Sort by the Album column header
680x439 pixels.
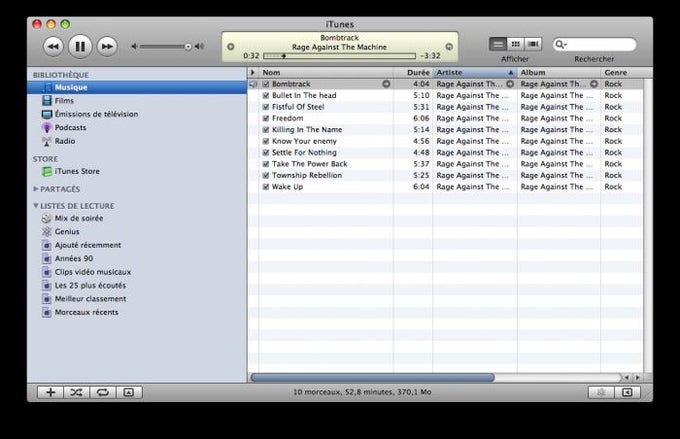(x=559, y=72)
